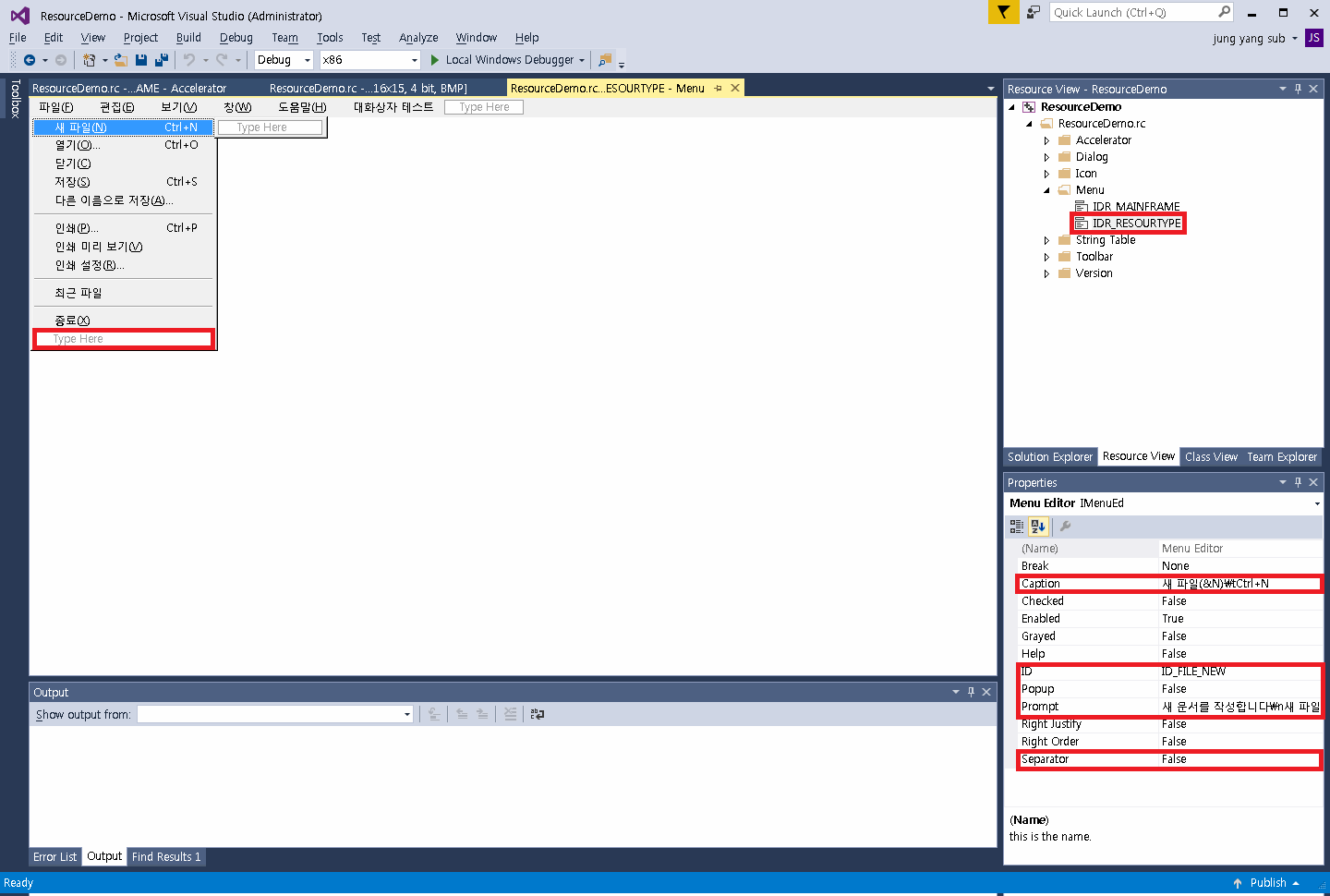Open the File menu

coord(18,38)
